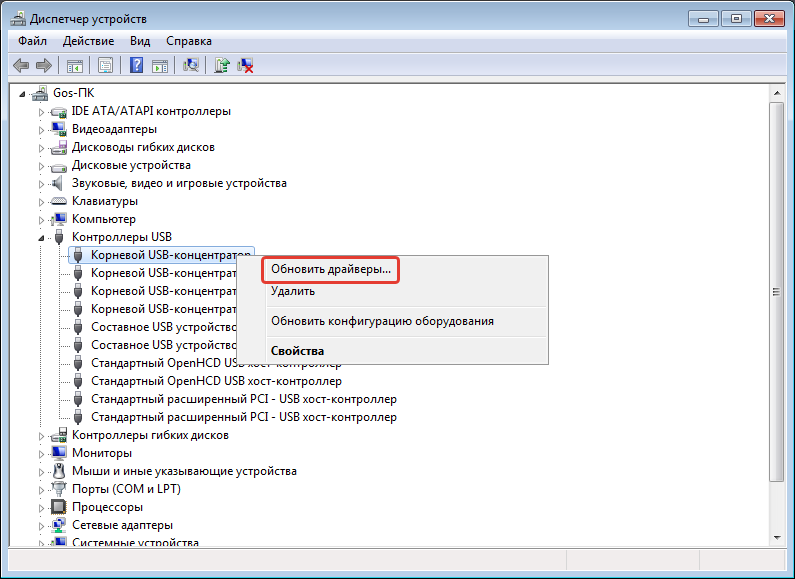
Task: Open the Вид menu
Action: pos(140,41)
